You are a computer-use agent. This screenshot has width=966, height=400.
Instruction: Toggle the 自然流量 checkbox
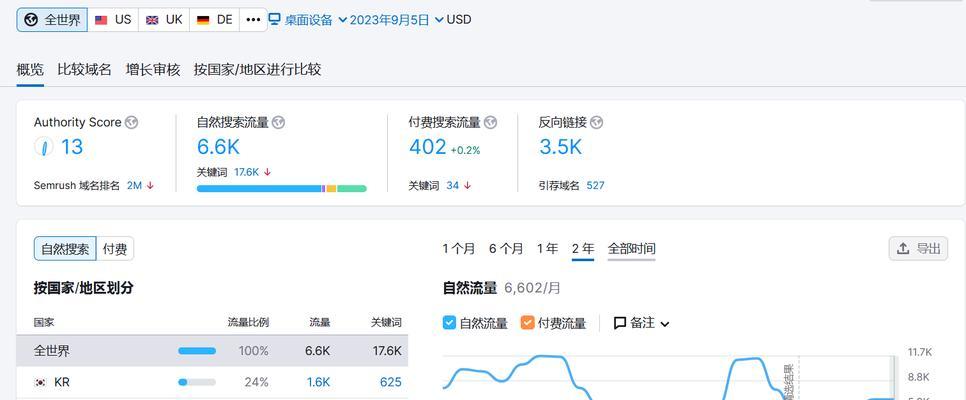coord(450,322)
